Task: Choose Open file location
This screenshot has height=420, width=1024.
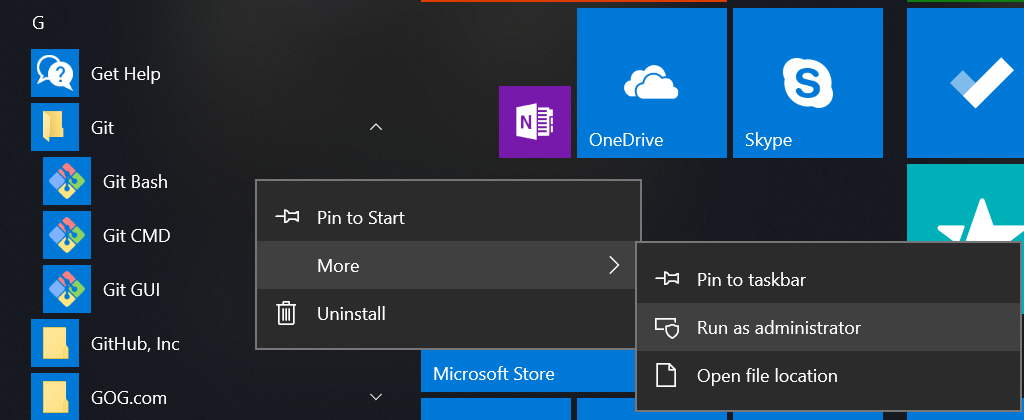Action: tap(766, 376)
